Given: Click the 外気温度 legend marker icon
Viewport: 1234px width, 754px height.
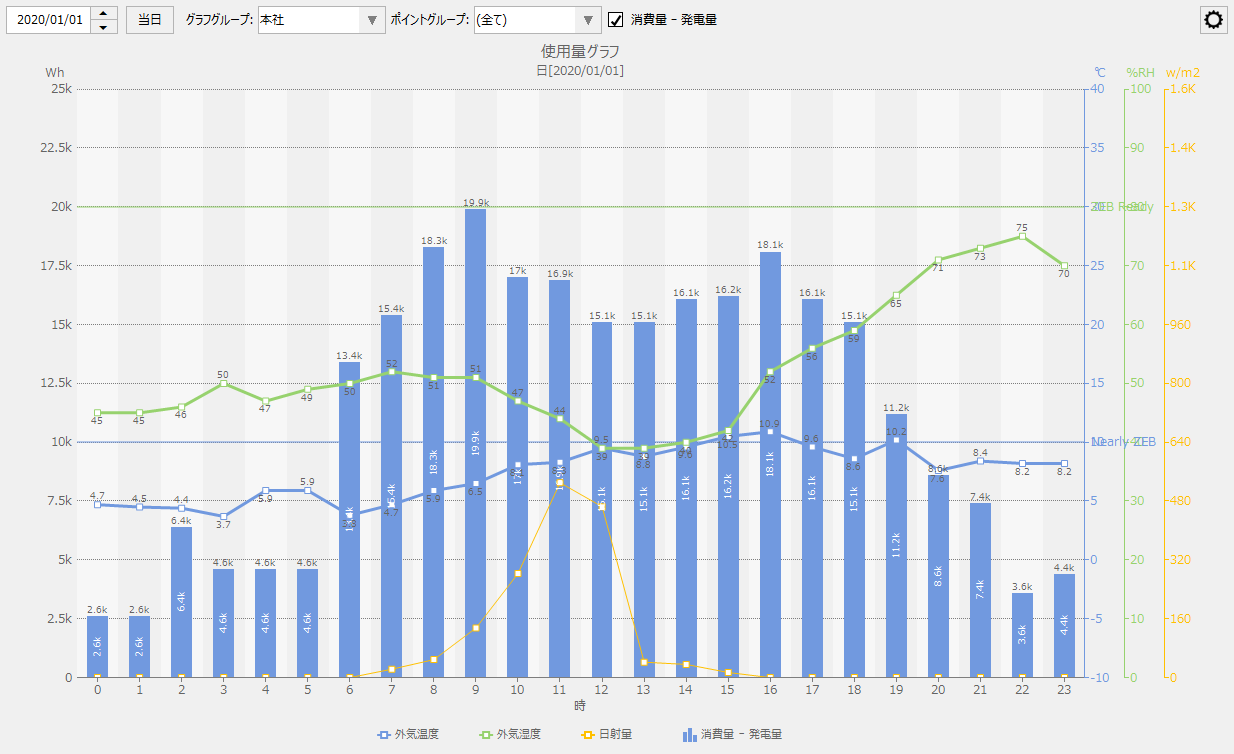Looking at the screenshot, I should (384, 735).
